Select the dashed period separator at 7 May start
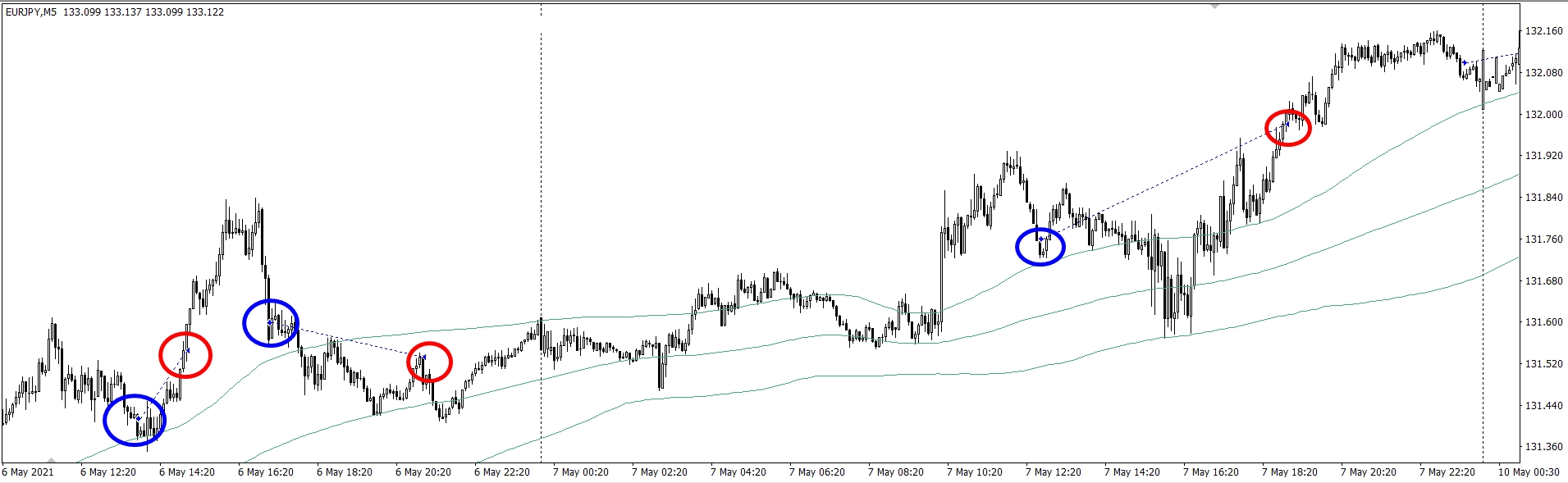The height and width of the screenshot is (483, 1568). [541, 234]
